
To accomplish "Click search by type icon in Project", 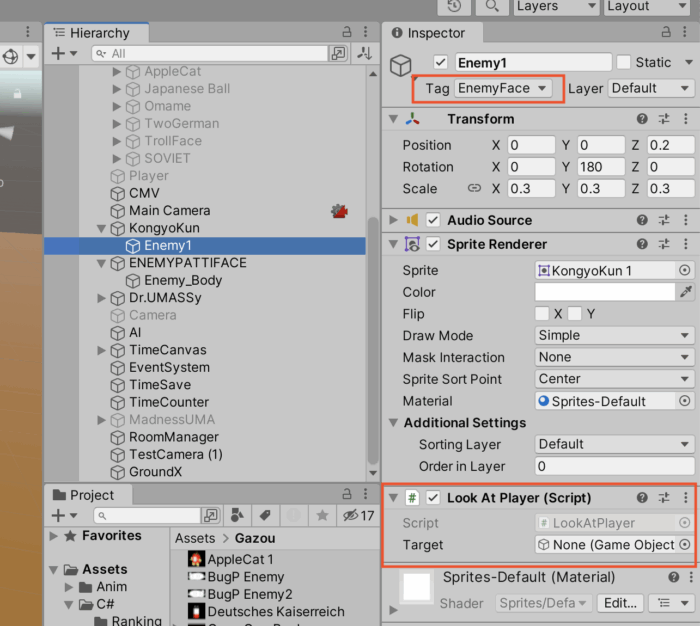I will (x=237, y=515).
